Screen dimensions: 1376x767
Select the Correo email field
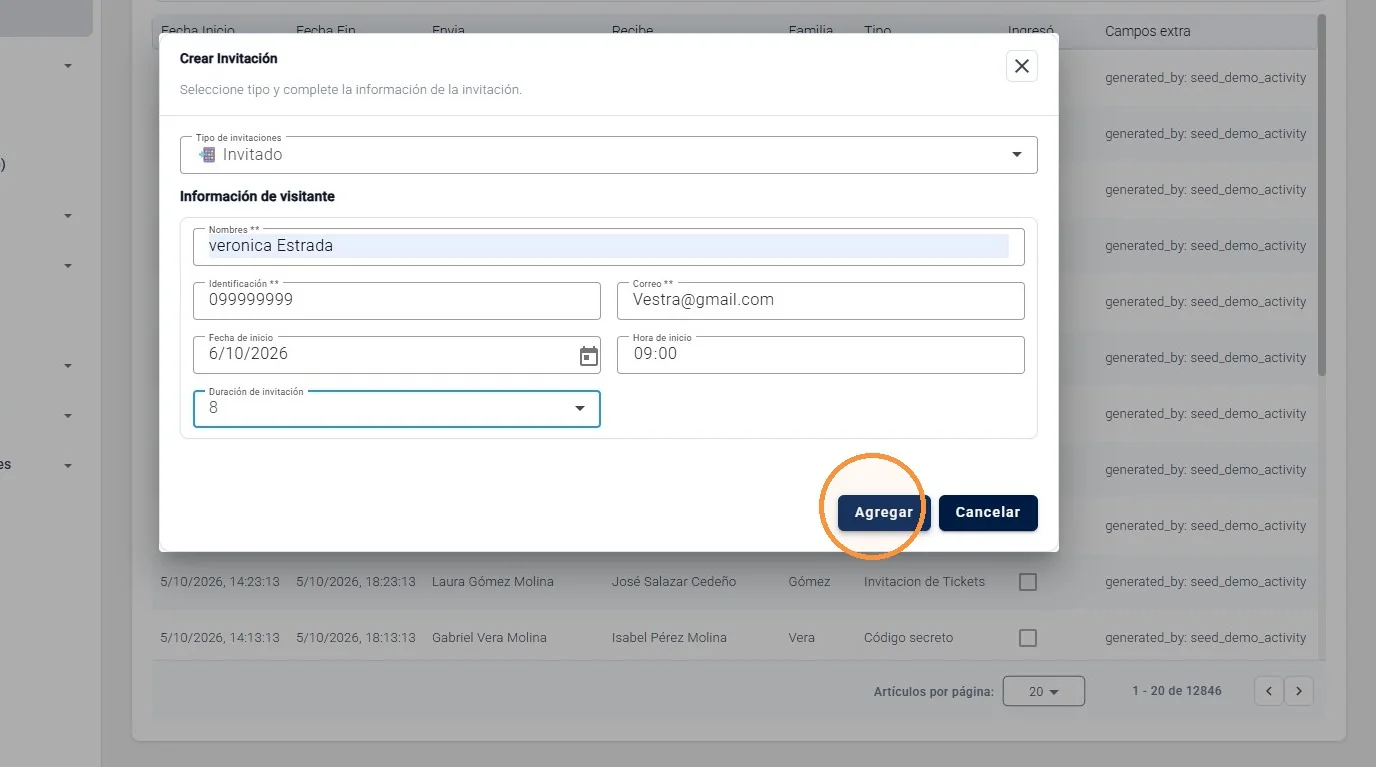[821, 301]
